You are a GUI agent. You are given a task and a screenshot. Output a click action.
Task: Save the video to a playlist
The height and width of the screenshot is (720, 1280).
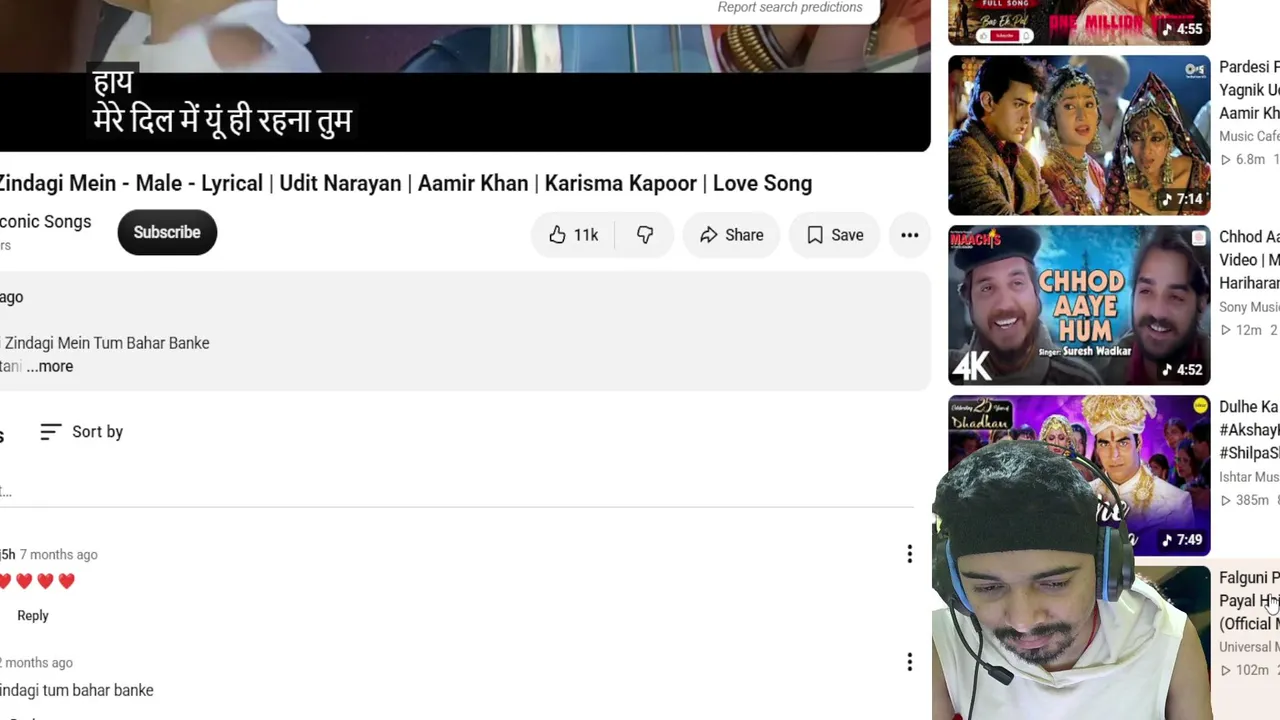point(834,235)
